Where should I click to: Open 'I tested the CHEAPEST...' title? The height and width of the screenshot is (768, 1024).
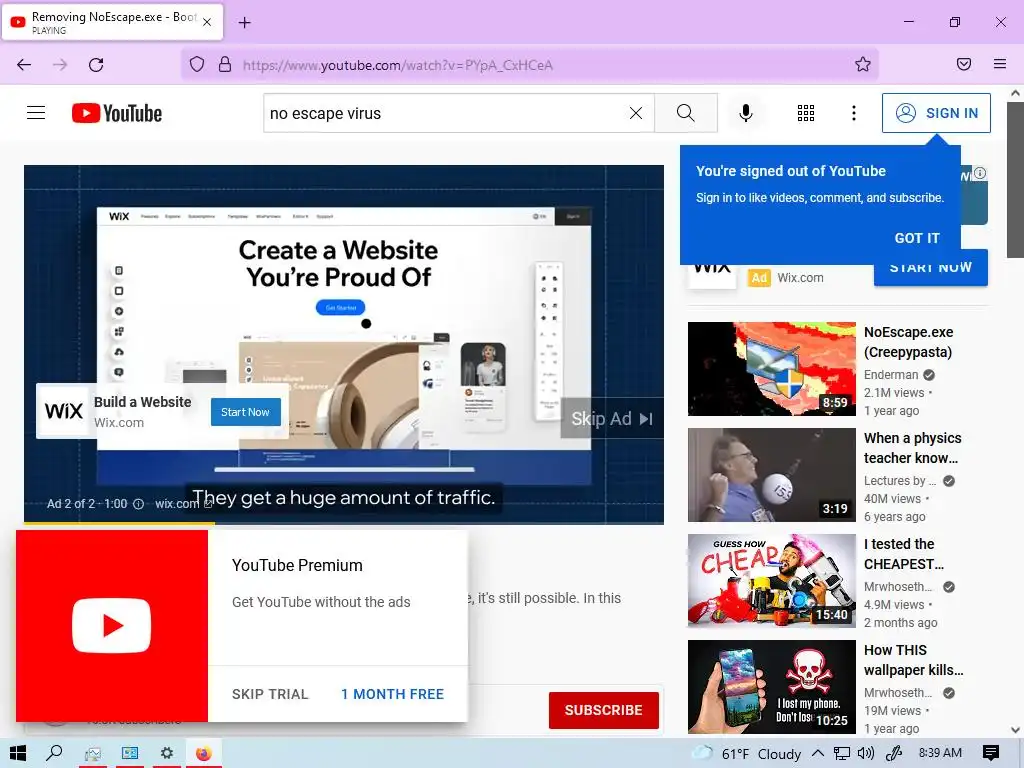(903, 554)
